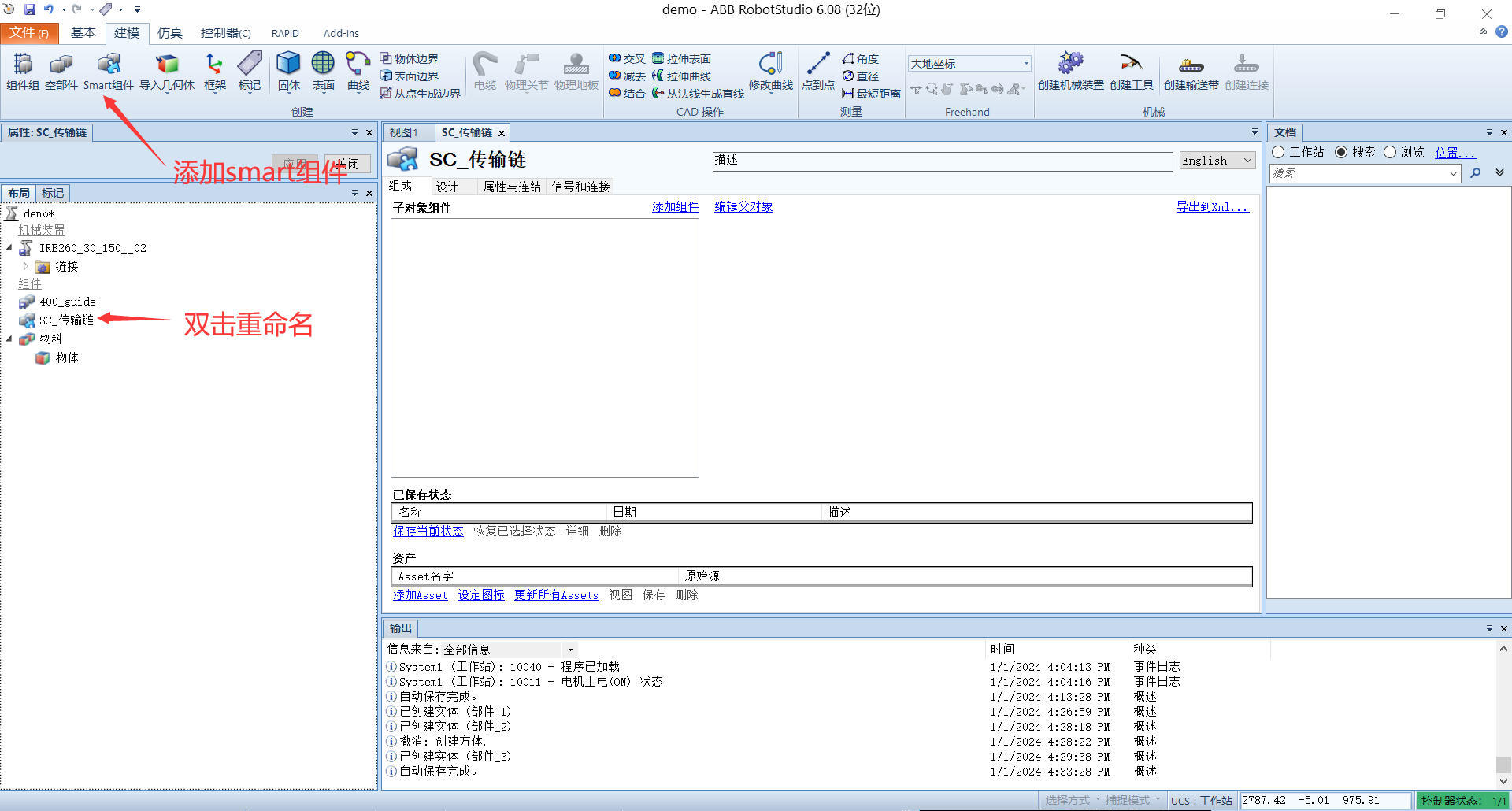Switch to the 控制器 ribbon tab
The height and width of the screenshot is (811, 1512).
click(x=225, y=33)
